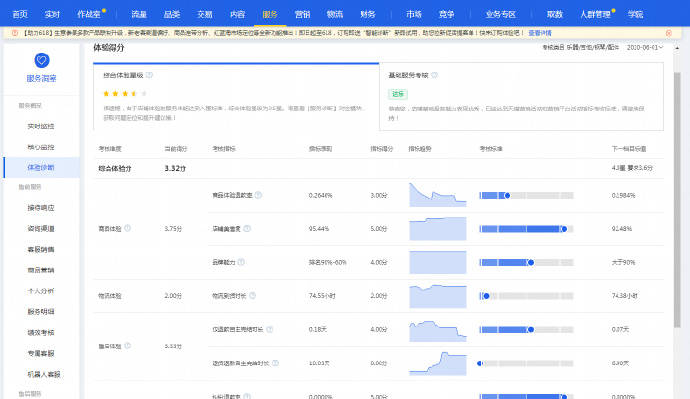
Task: Click help icon next to 商品体验退款率
Action: pyautogui.click(x=258, y=195)
